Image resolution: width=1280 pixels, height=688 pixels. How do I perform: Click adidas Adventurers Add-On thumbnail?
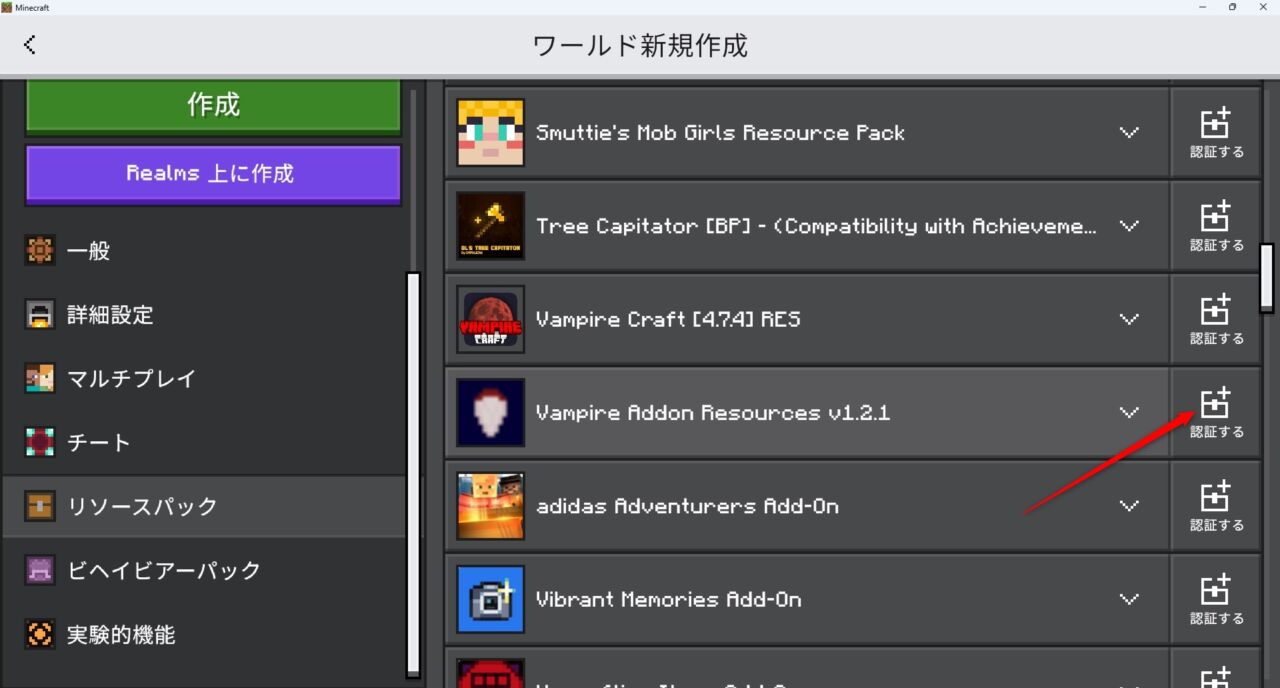[491, 506]
